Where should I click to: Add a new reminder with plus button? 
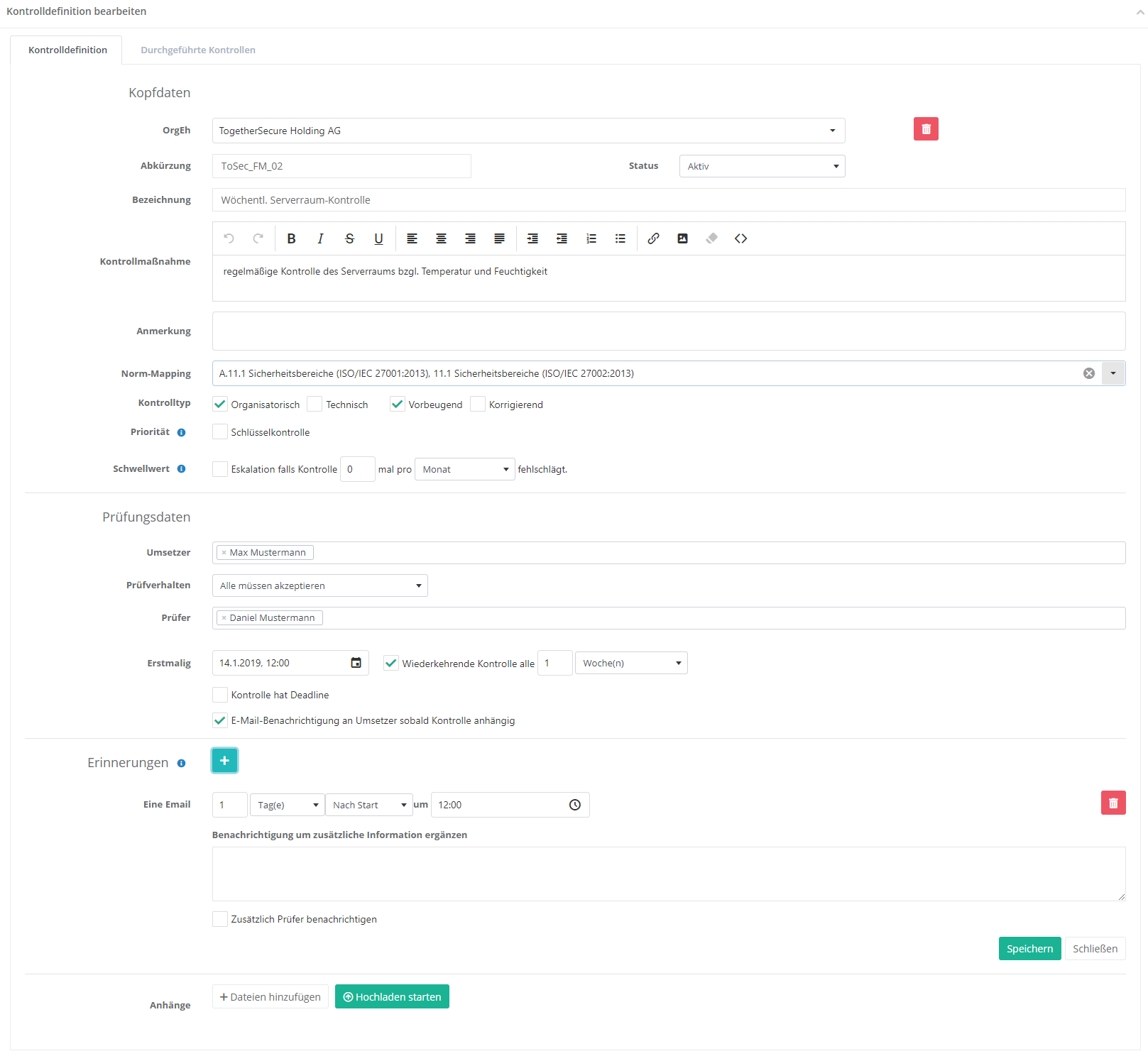[x=224, y=761]
